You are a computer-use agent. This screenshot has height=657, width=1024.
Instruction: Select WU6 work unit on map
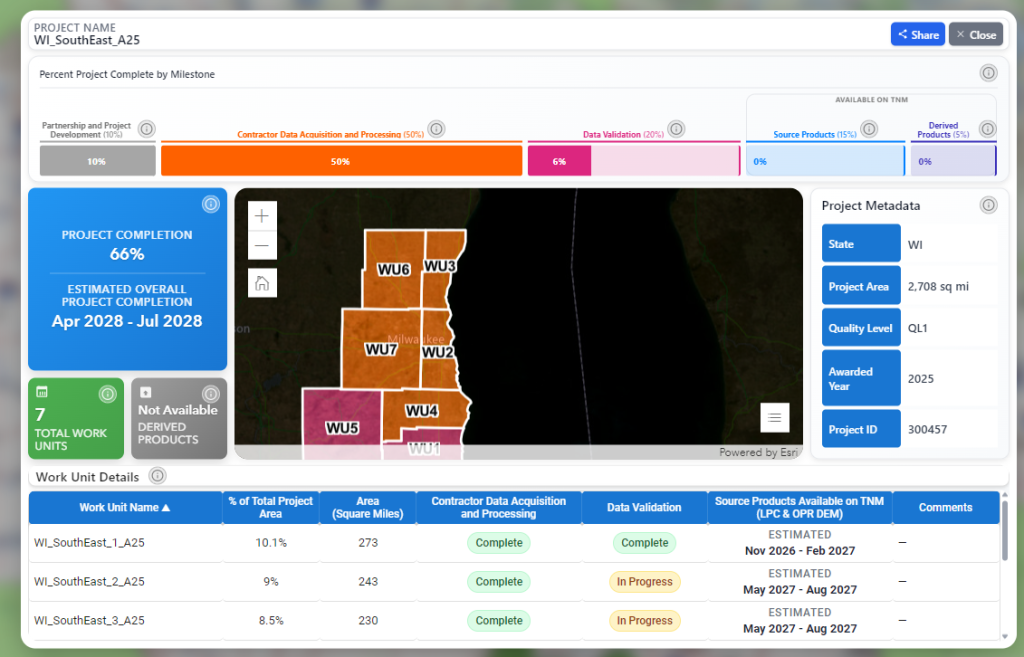[x=393, y=269]
